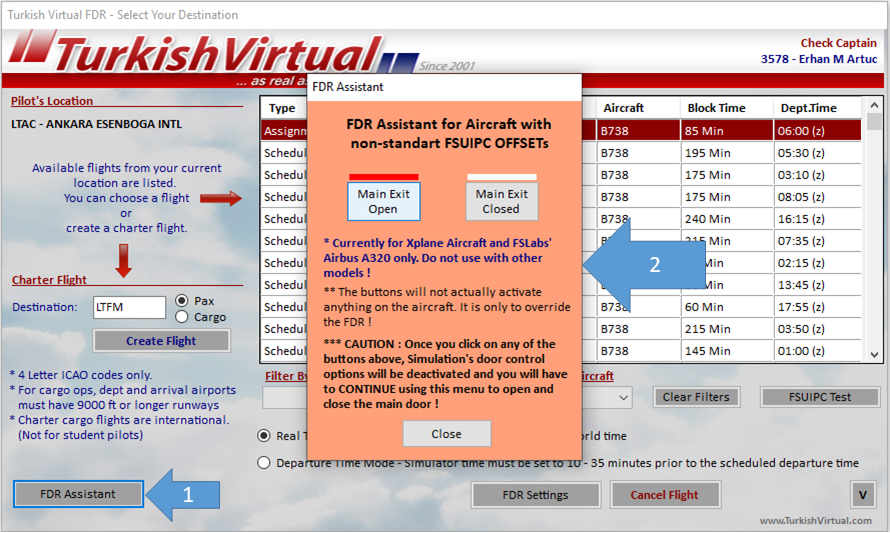Click the Type column header
The height and width of the screenshot is (533, 890).
point(282,108)
